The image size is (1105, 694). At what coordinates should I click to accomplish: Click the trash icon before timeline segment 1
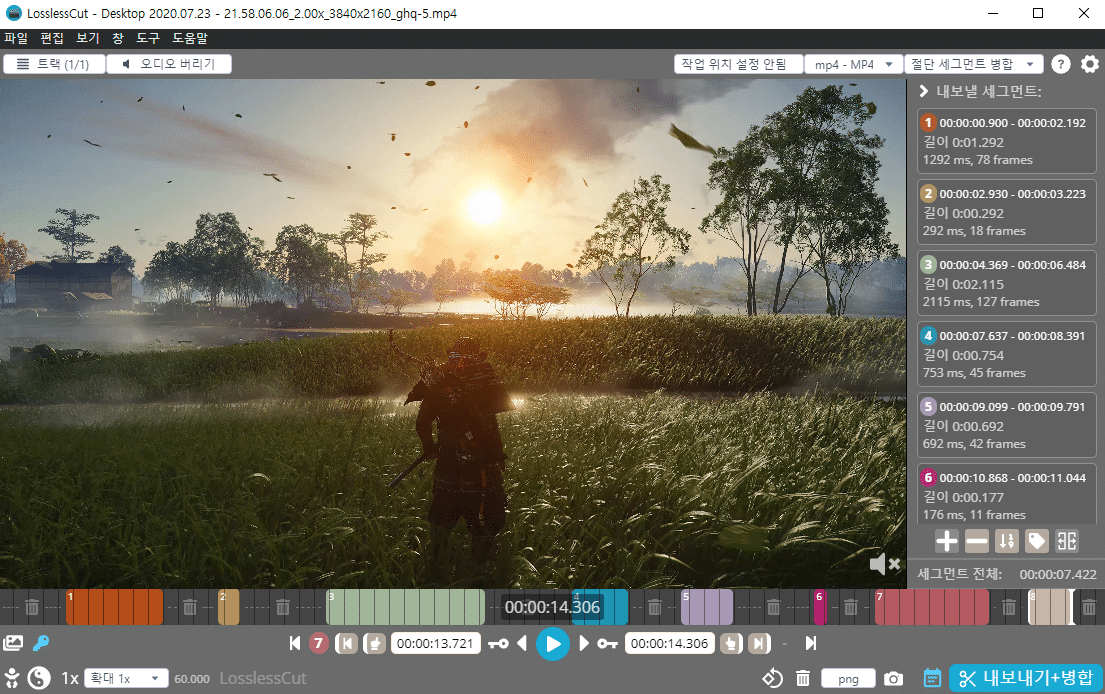click(x=32, y=607)
